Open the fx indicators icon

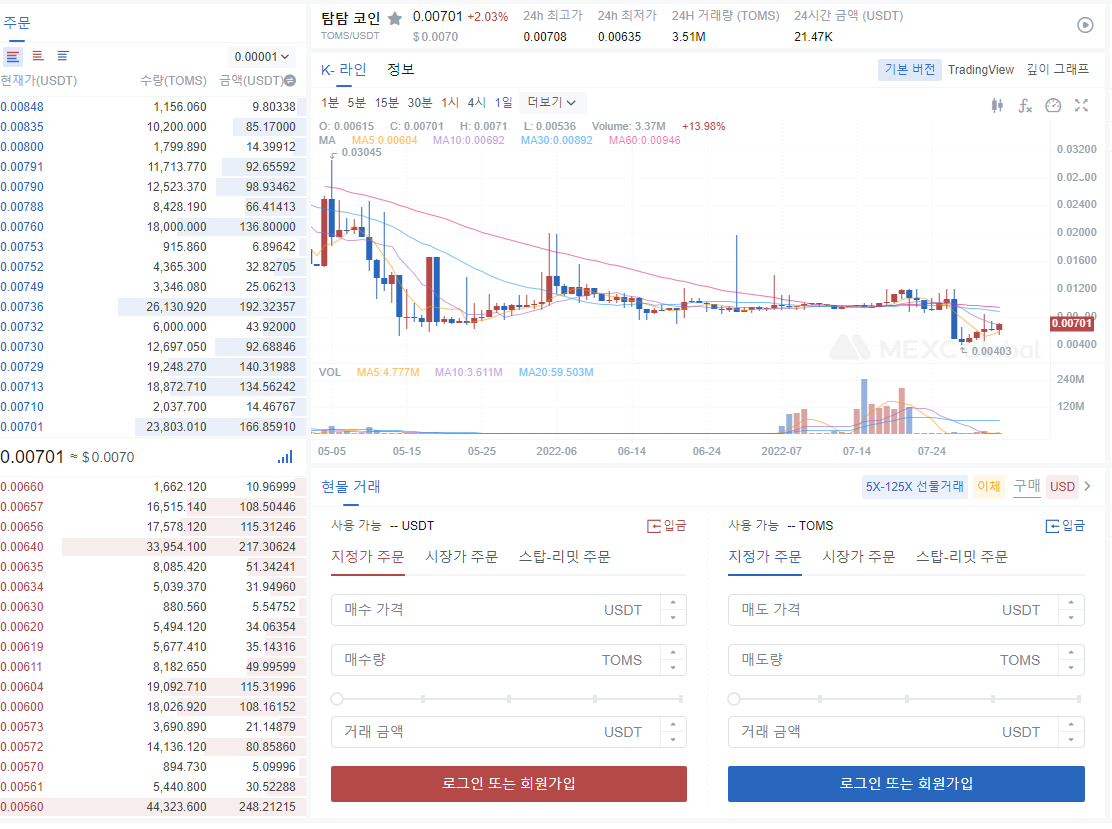click(x=1025, y=106)
